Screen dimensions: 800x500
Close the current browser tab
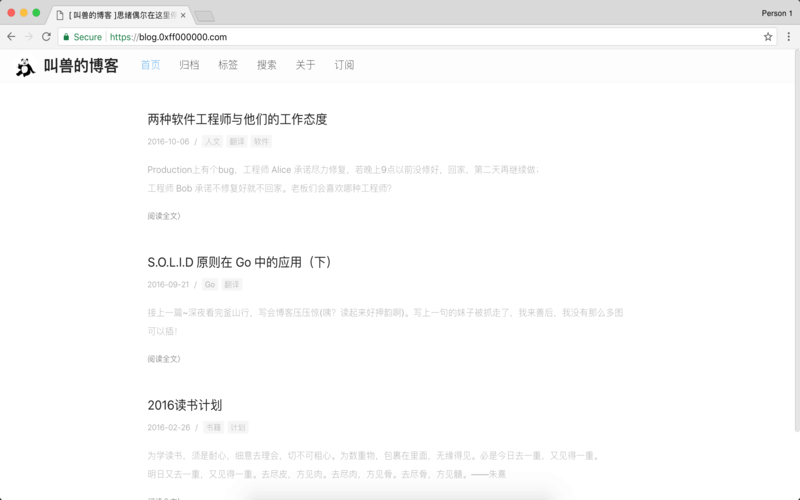pos(183,15)
